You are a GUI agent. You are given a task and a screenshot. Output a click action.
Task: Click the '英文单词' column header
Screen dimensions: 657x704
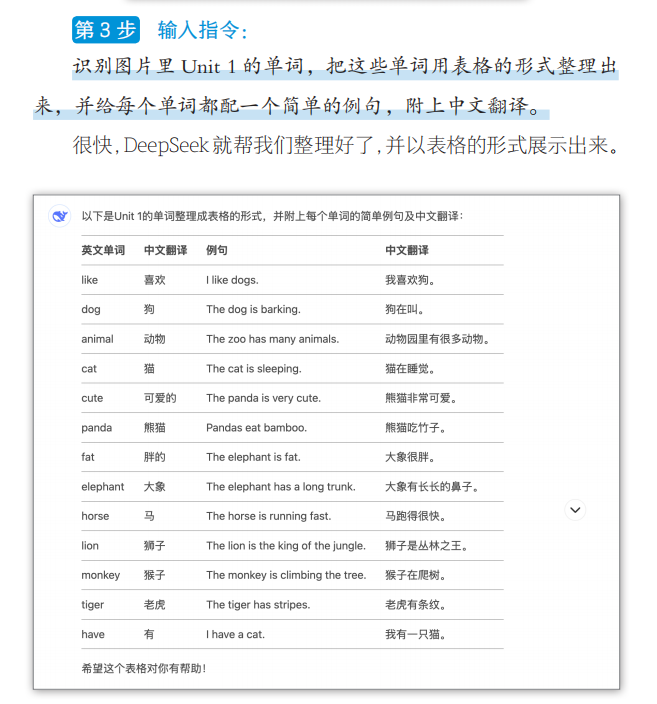(x=103, y=250)
